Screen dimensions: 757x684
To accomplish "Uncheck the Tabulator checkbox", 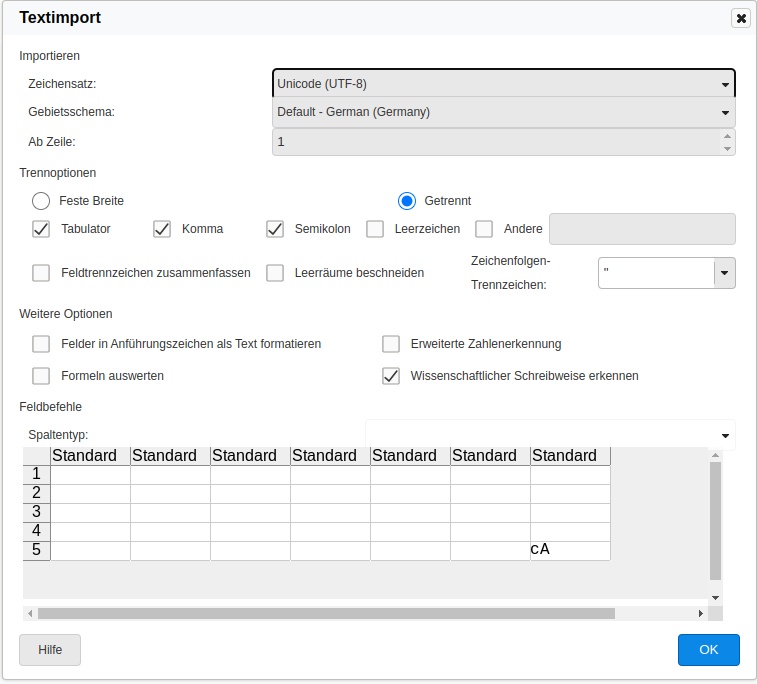I will [x=41, y=229].
